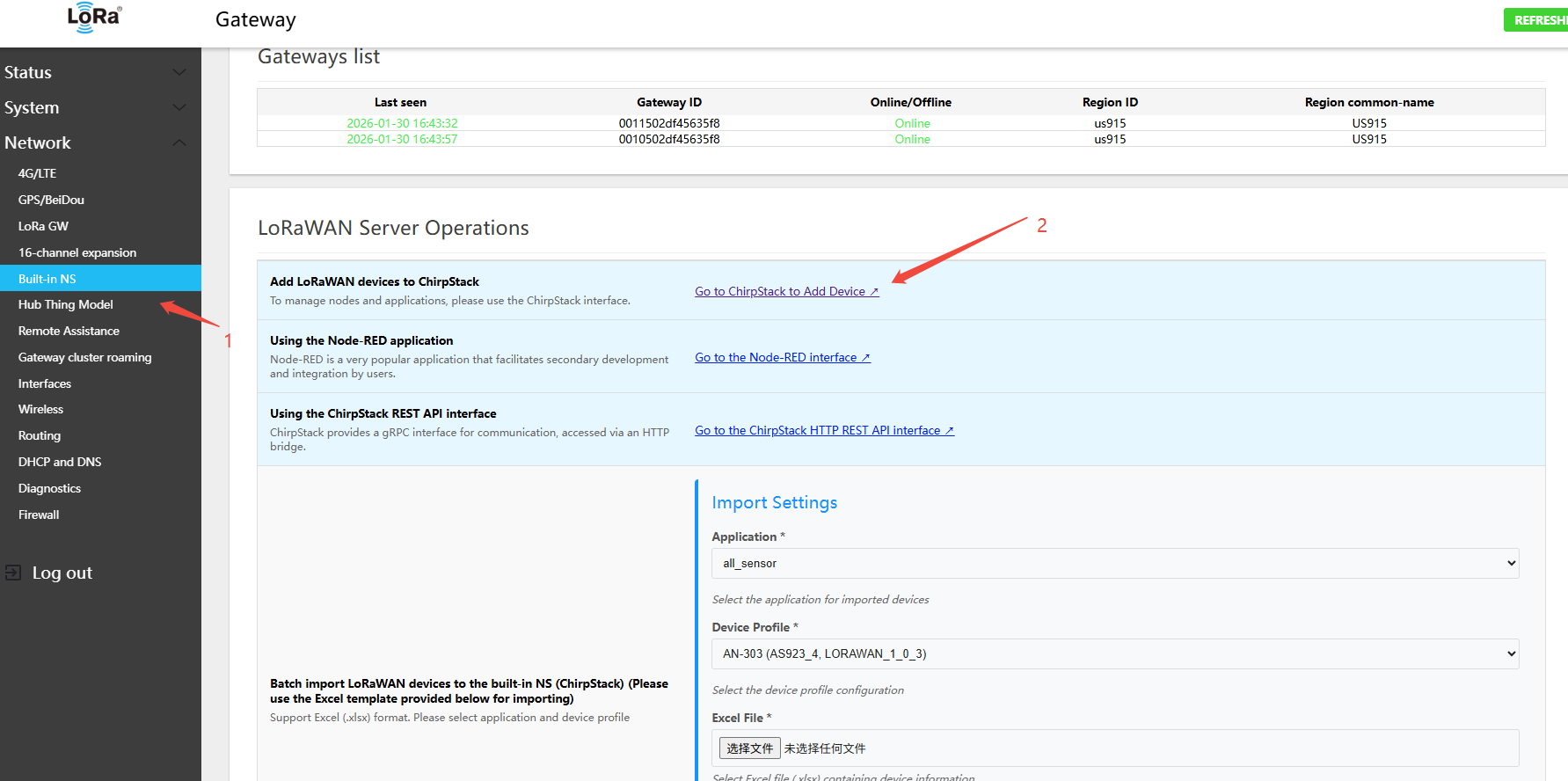Open the Hub Thing Model page
Viewport: 1568px width, 781px height.
(66, 304)
